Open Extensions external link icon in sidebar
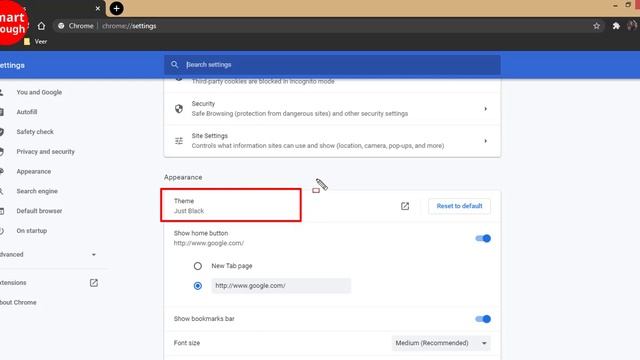 [94, 282]
